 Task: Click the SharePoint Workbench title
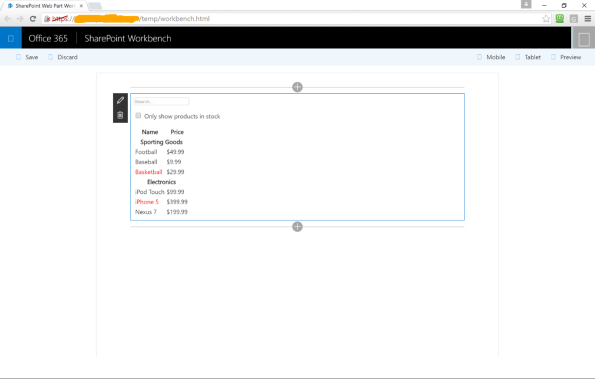(128, 38)
